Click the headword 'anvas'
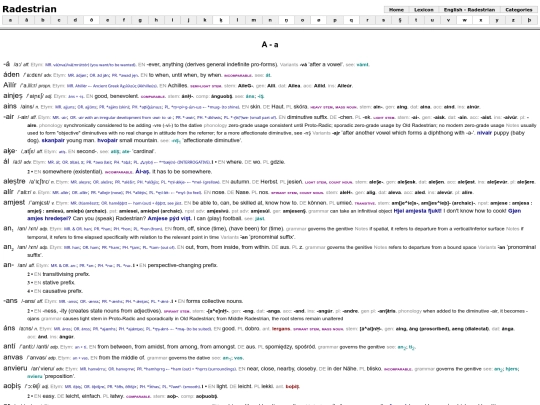This screenshot has height=405, width=540. 13,357
